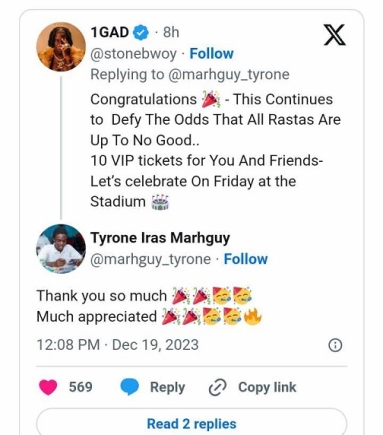Image resolution: width=383 pixels, height=435 pixels.
Task: Click the 8h time marker
Action: pos(171,33)
